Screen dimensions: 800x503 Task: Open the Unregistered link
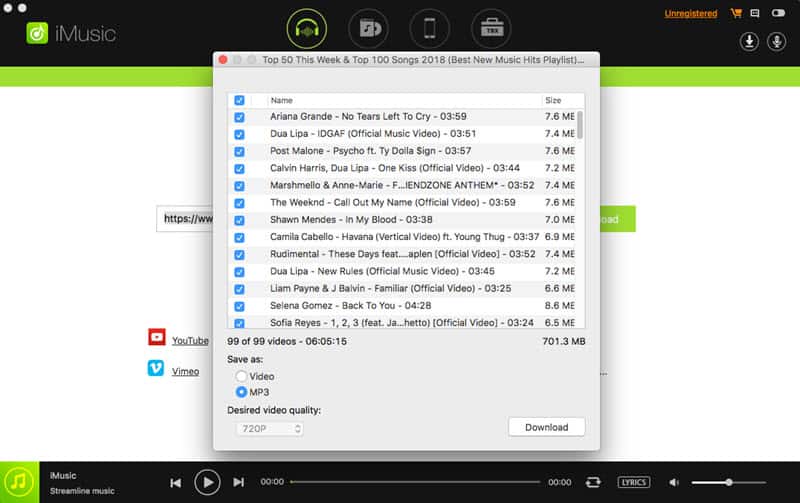tap(690, 14)
